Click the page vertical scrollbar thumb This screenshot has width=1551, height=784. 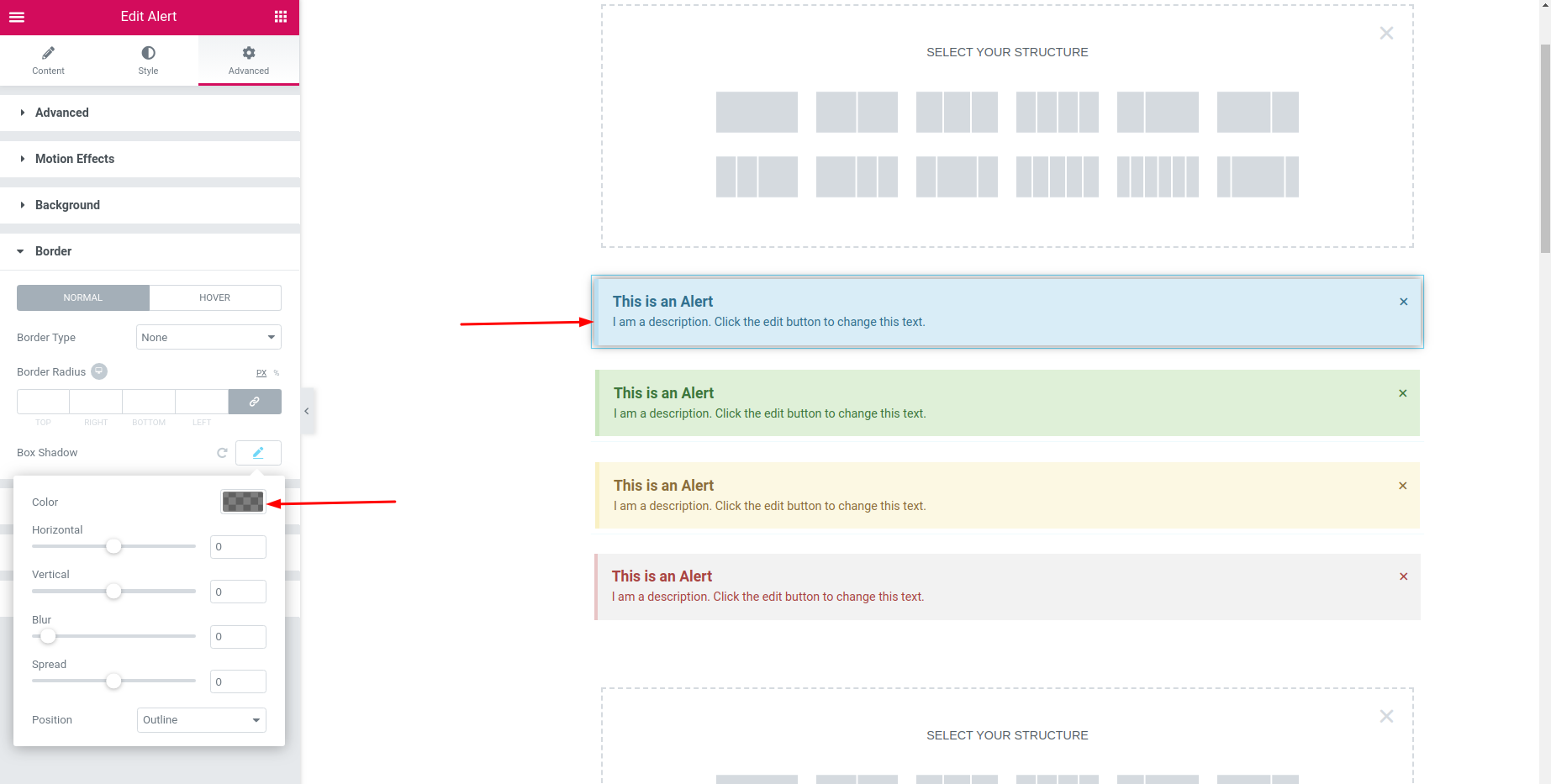click(1545, 147)
